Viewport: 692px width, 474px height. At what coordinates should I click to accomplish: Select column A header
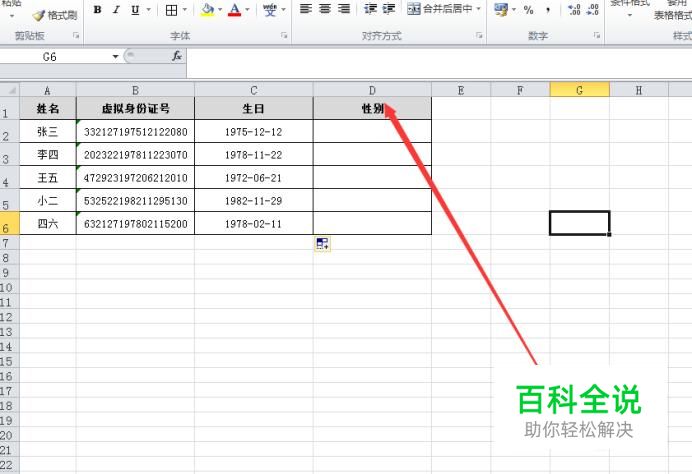tap(48, 90)
